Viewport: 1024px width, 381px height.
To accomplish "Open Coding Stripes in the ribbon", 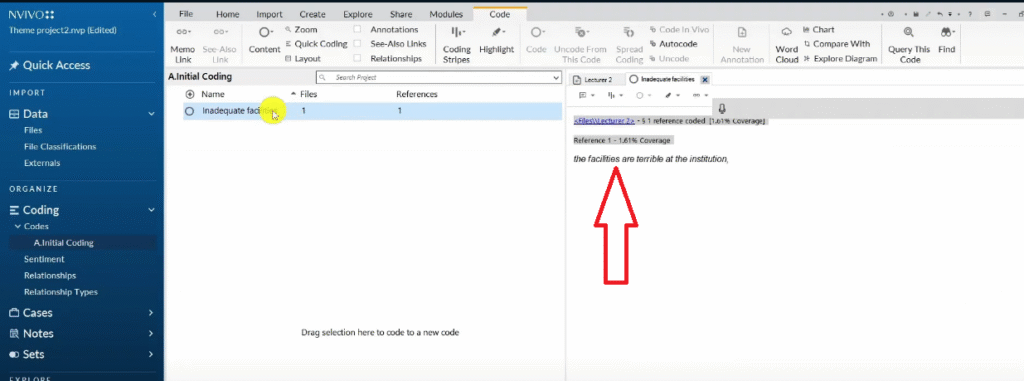I will tap(456, 44).
